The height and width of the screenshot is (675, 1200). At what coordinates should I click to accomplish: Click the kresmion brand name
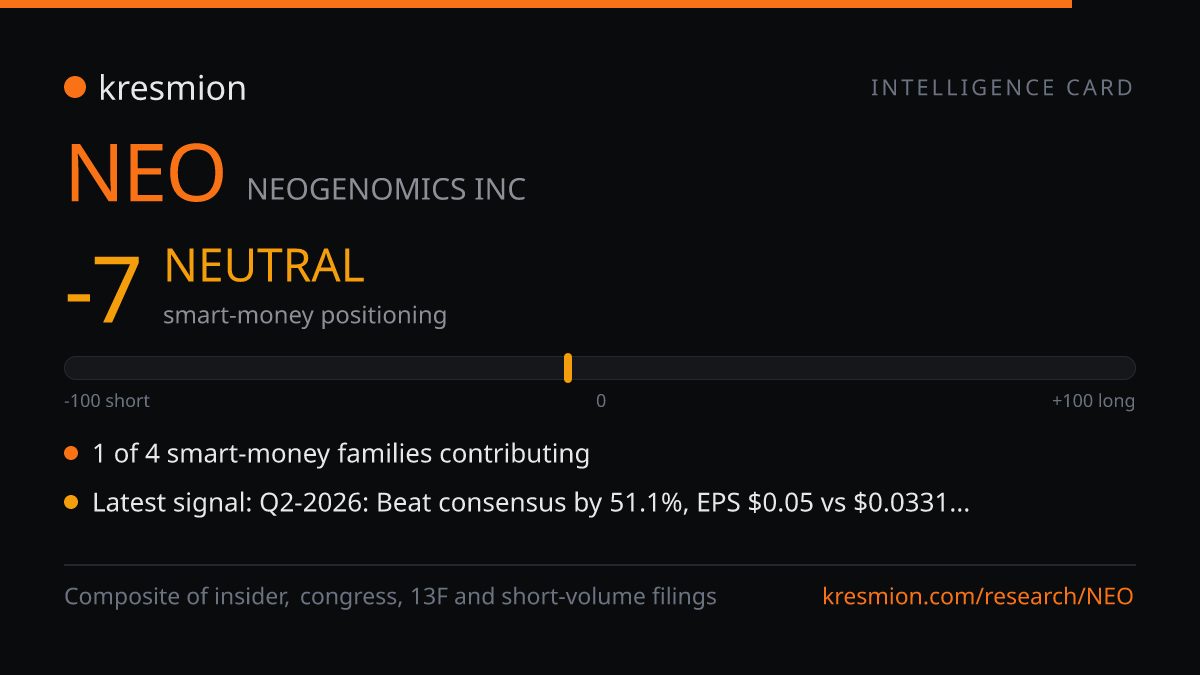pos(172,88)
